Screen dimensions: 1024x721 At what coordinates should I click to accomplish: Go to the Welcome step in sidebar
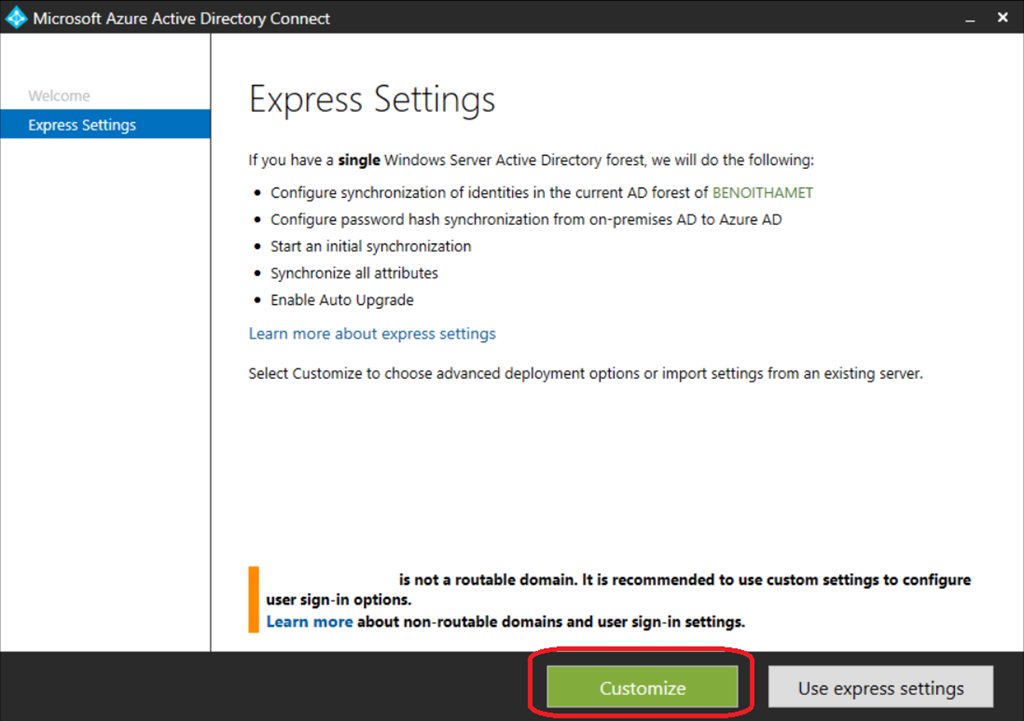[59, 96]
